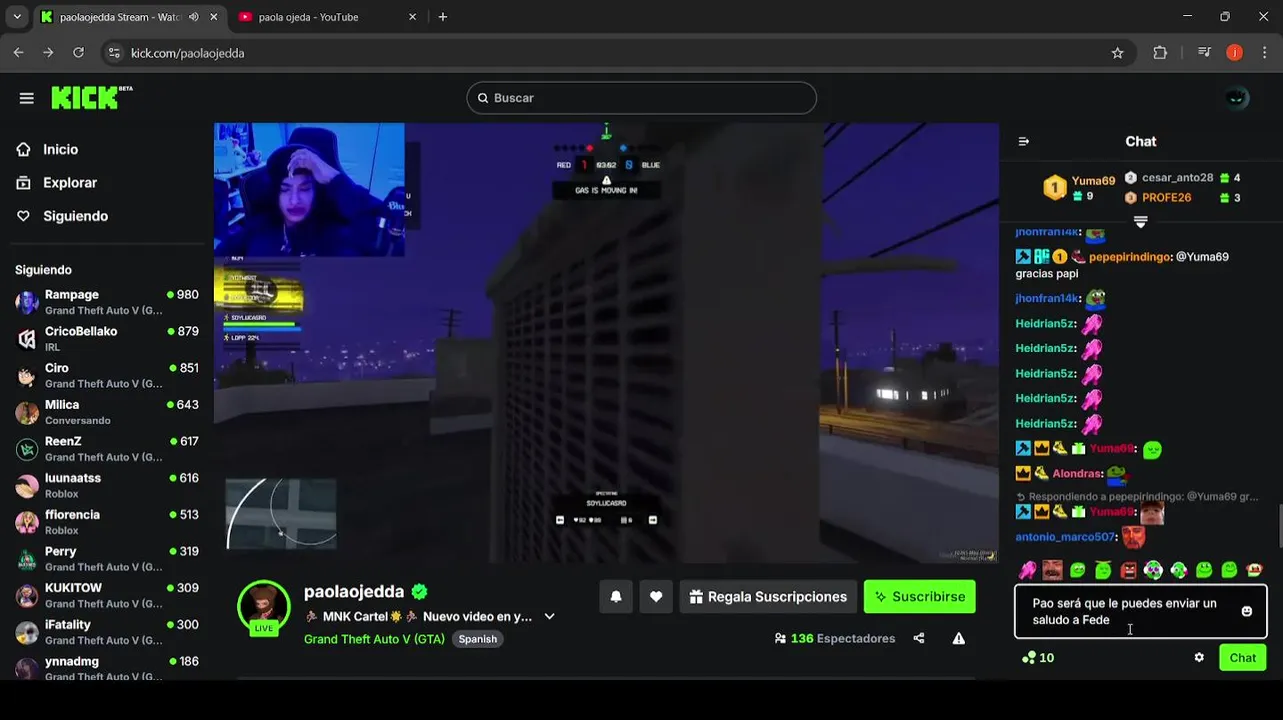The image size is (1283, 720).
Task: Go to Inicio in sidebar
Action: click(x=60, y=149)
